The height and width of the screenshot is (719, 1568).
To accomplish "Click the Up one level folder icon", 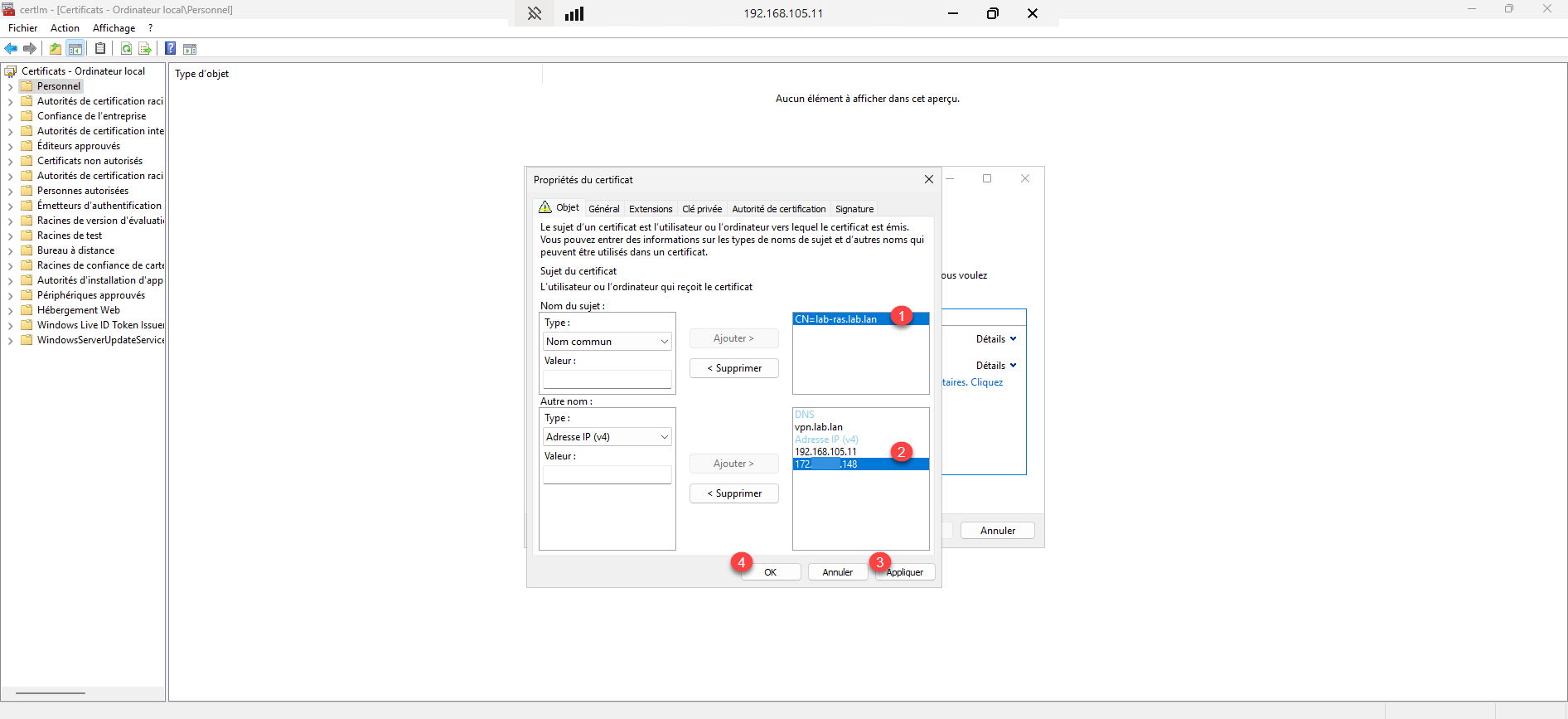I will click(56, 49).
